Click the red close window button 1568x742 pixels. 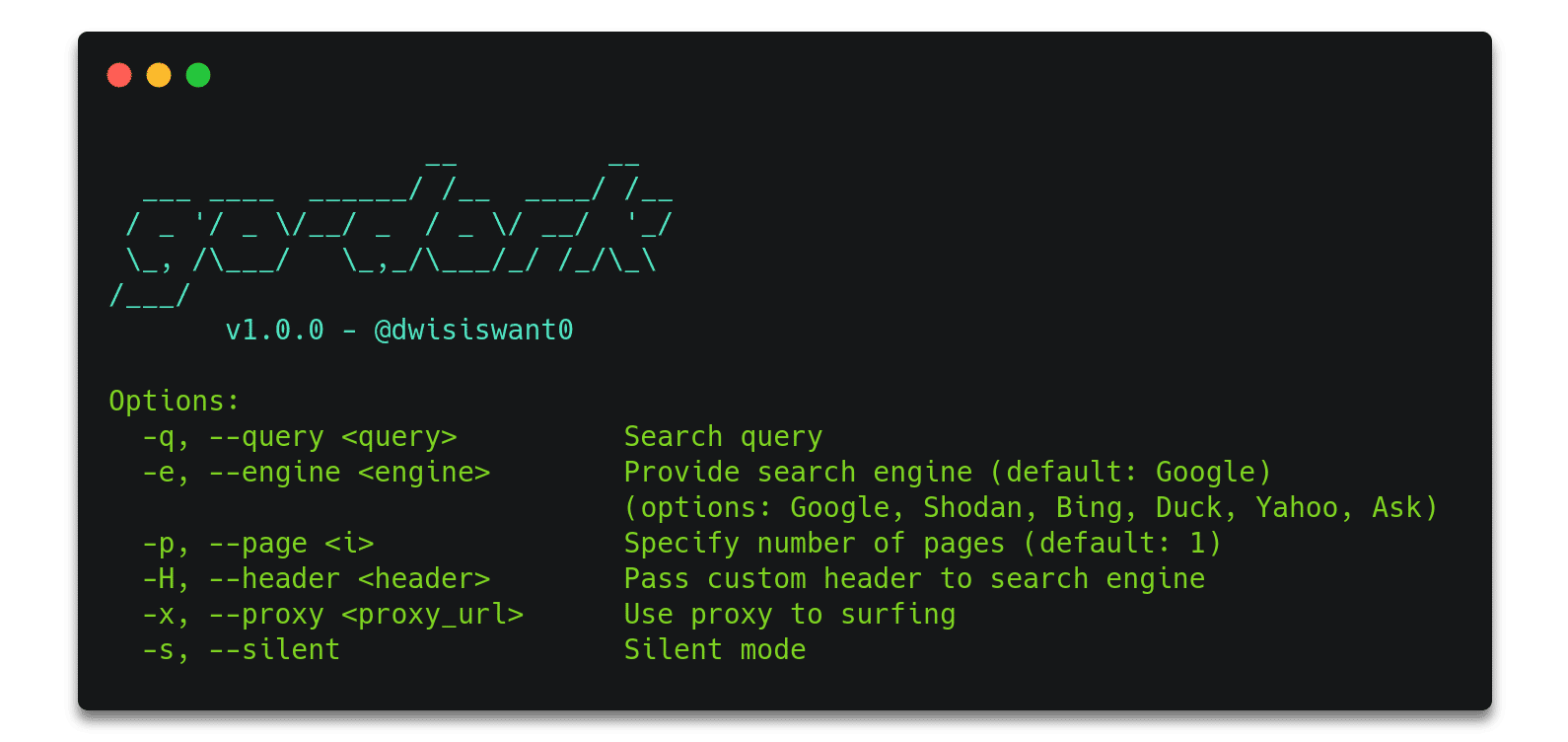pos(119,75)
